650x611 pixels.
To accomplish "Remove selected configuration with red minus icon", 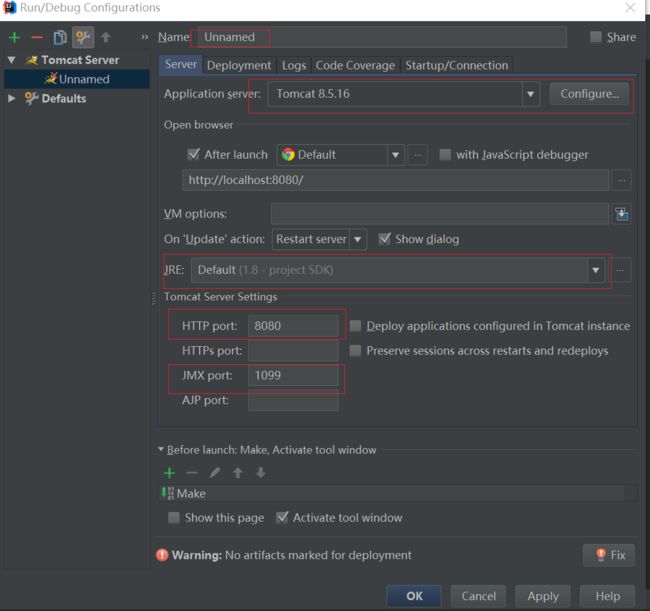I will (37, 38).
